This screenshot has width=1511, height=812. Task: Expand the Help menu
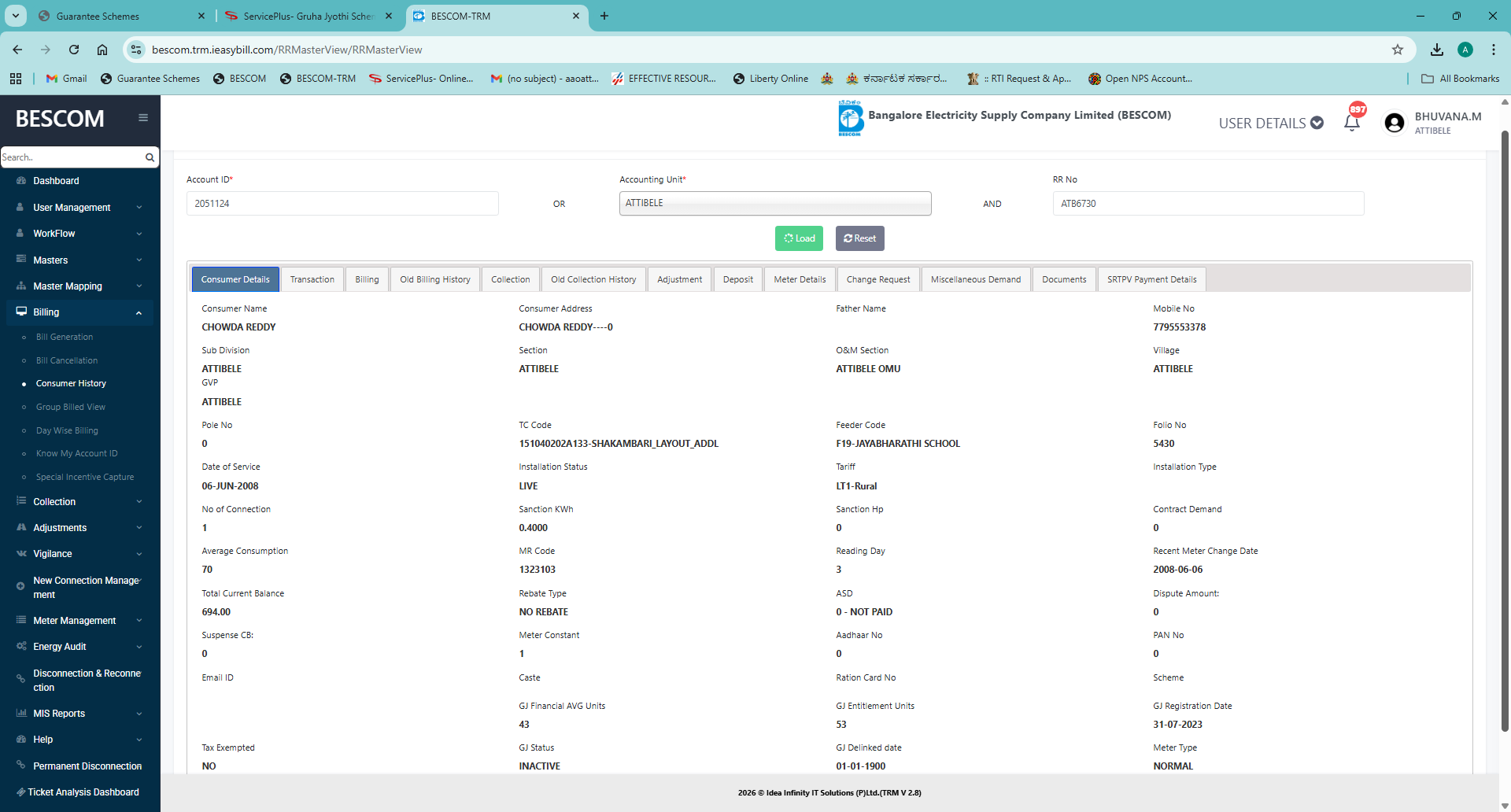pos(79,740)
